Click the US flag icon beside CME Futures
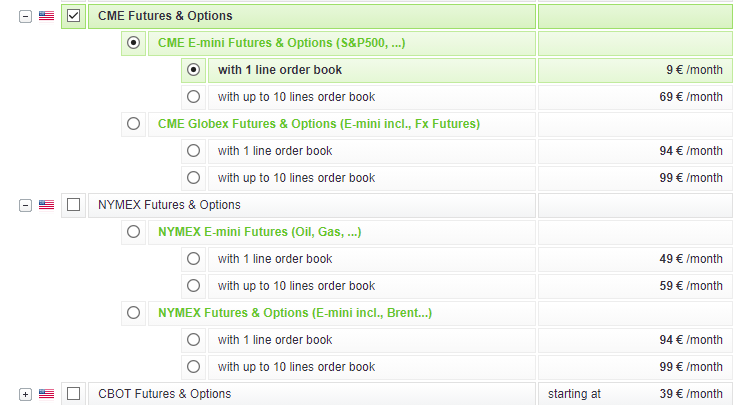 pos(46,16)
